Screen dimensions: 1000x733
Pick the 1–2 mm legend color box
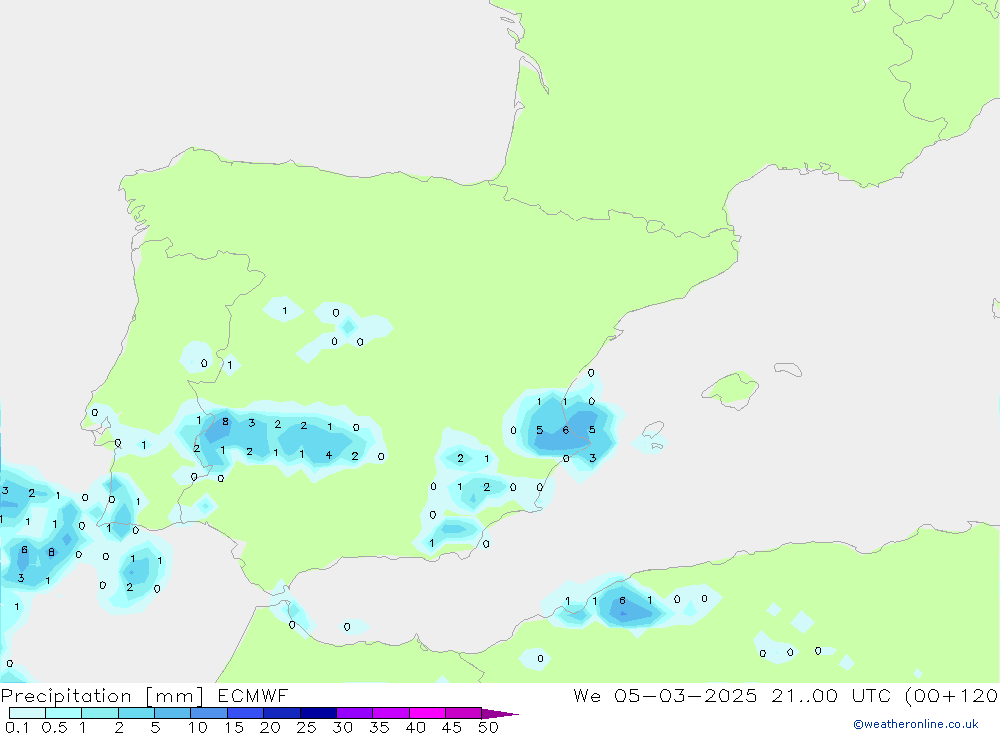tap(99, 713)
